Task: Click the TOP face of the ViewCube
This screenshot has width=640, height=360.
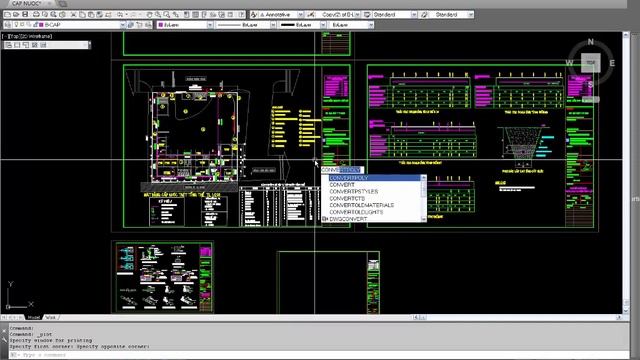Action: [590, 62]
